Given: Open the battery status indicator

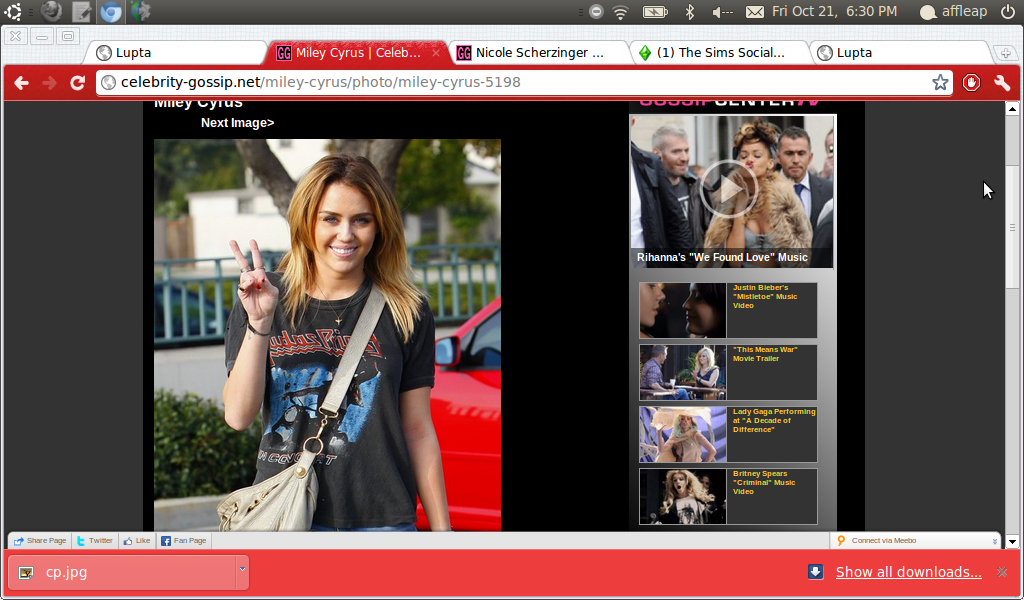Looking at the screenshot, I should tap(655, 12).
